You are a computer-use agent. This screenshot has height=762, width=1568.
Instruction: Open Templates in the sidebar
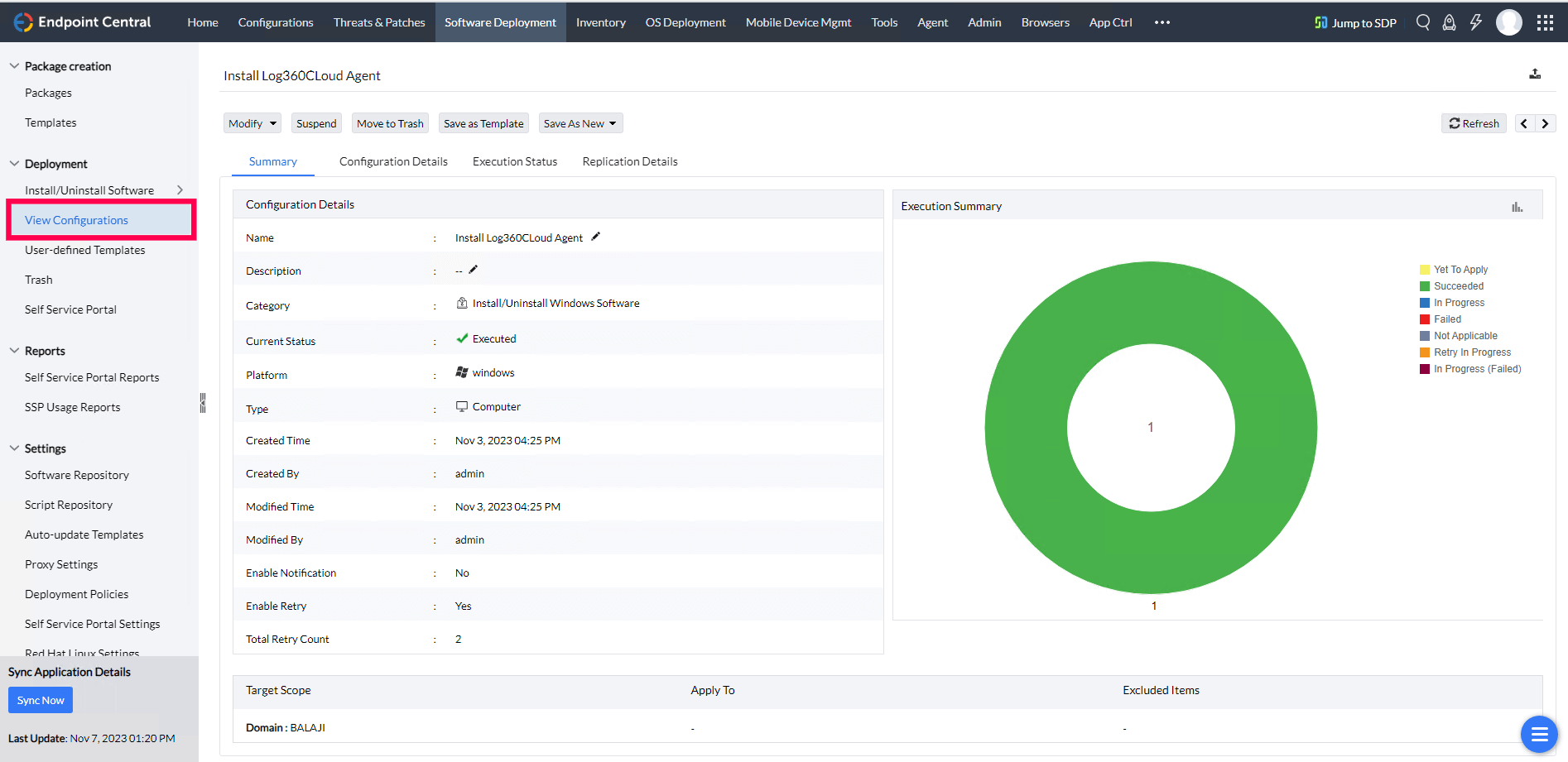point(51,122)
